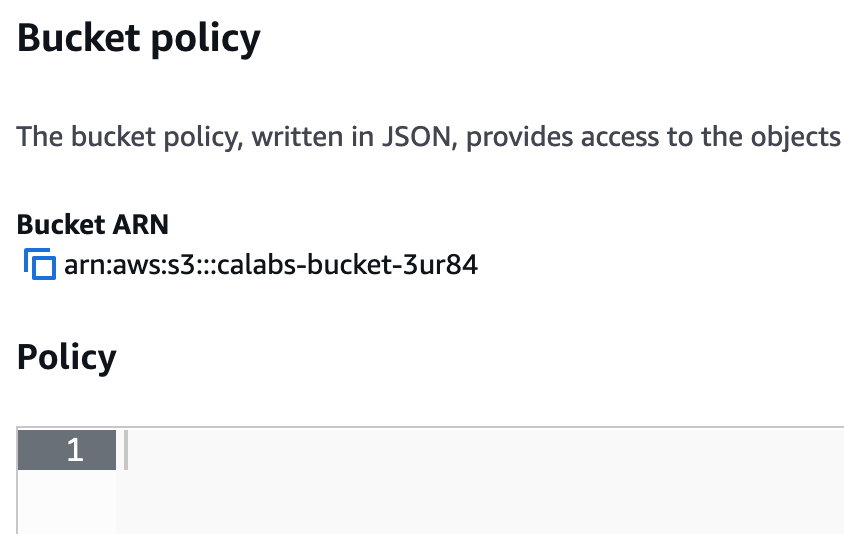
Task: Click the top border of the policy editor
Action: [x=430, y=427]
